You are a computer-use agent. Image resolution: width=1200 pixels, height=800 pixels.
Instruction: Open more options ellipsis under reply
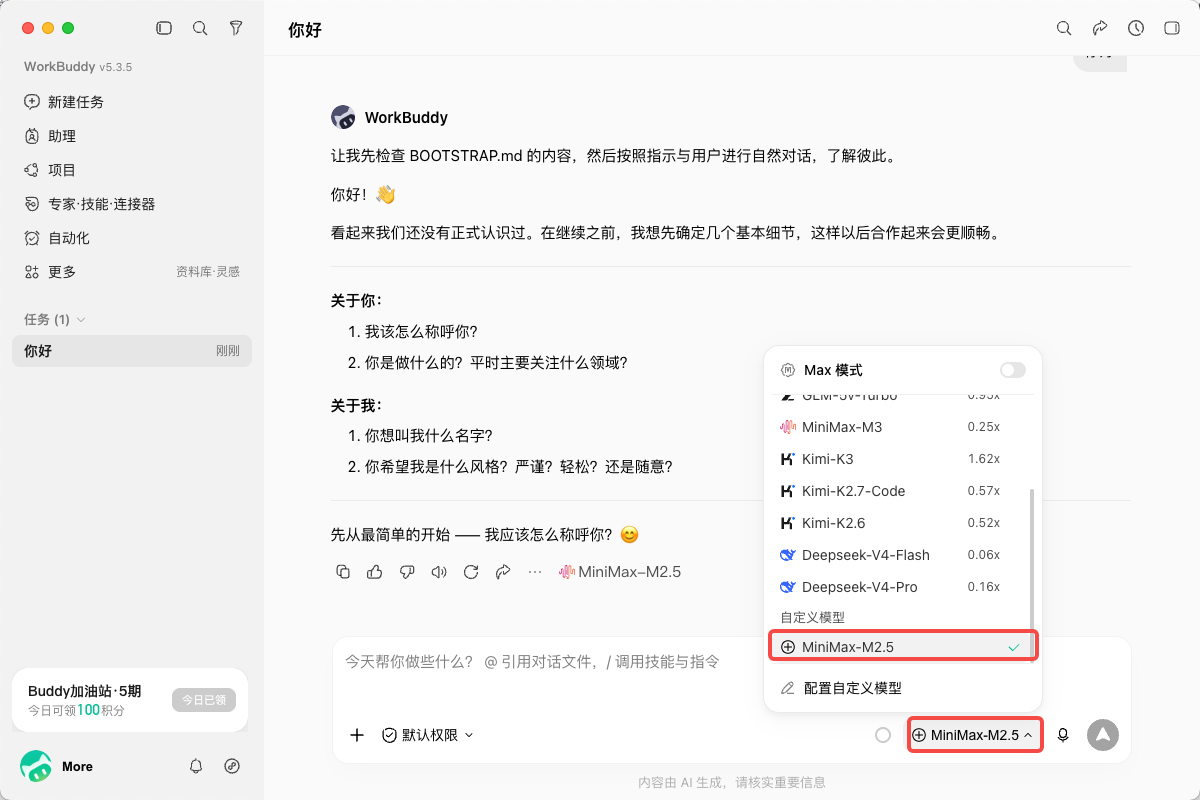[535, 572]
